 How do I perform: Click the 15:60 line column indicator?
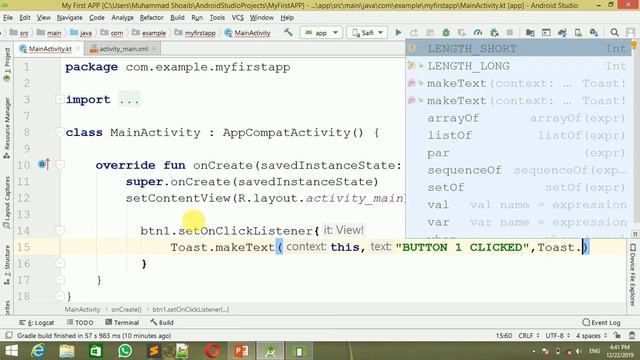tap(504, 336)
